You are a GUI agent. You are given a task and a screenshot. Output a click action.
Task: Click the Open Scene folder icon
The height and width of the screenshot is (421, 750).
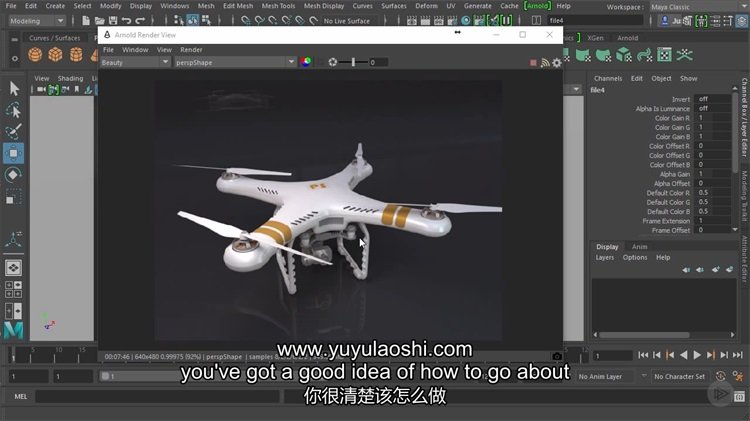click(99, 21)
